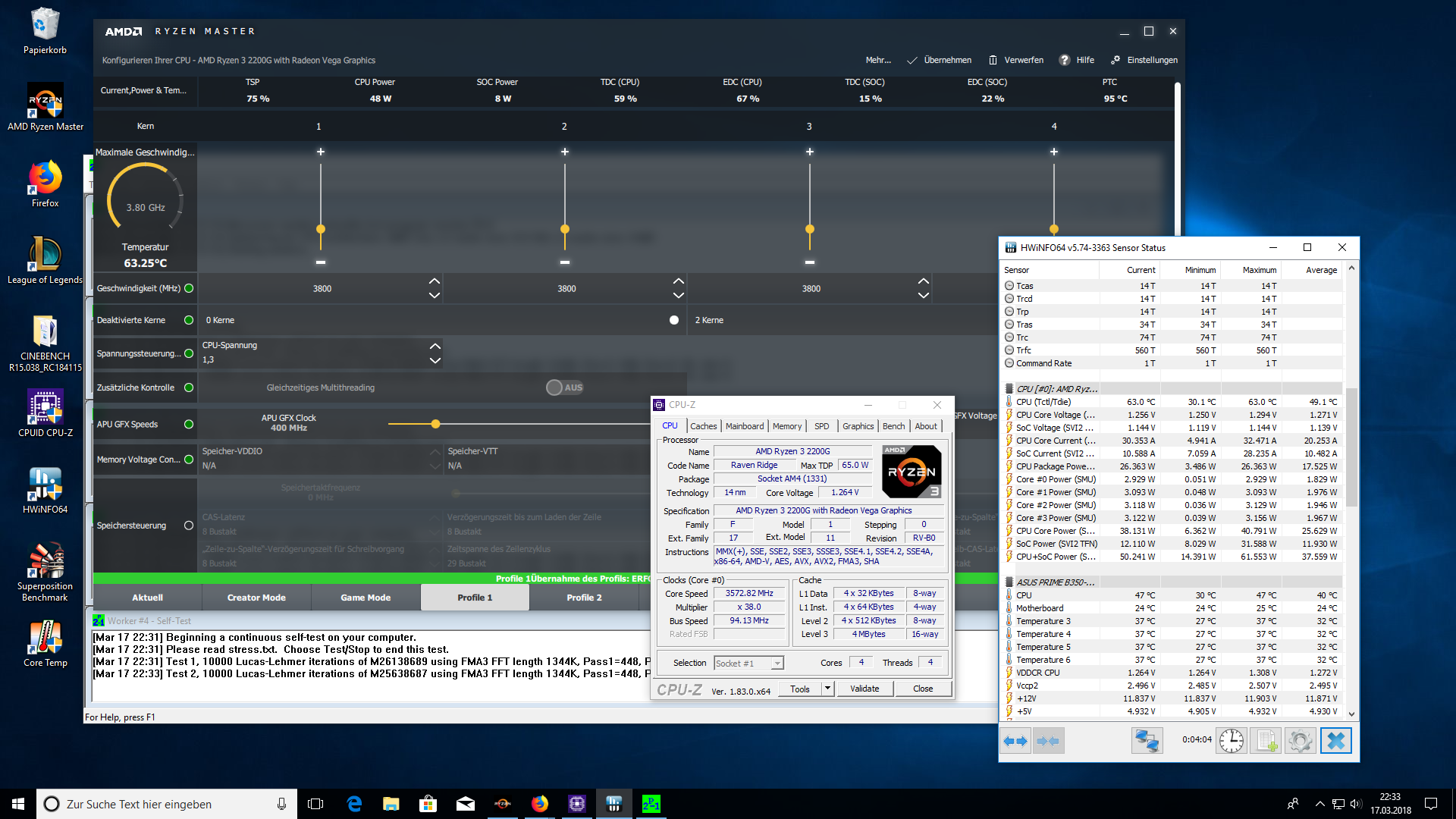Click CPU-Z Validate button
The image size is (1456, 819).
[x=864, y=689]
